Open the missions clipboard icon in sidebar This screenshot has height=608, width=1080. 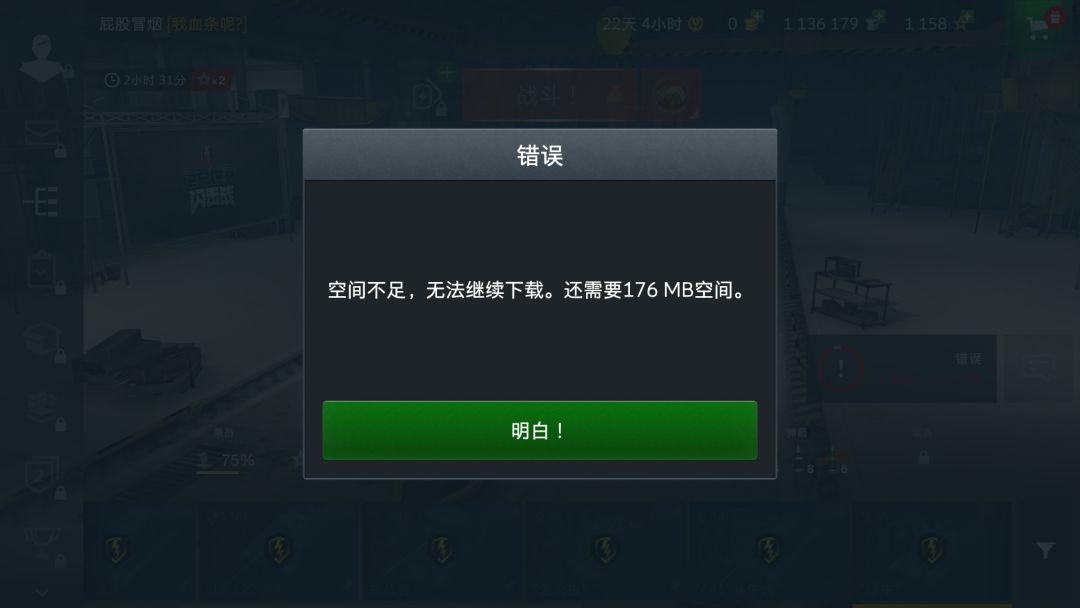click(x=42, y=270)
